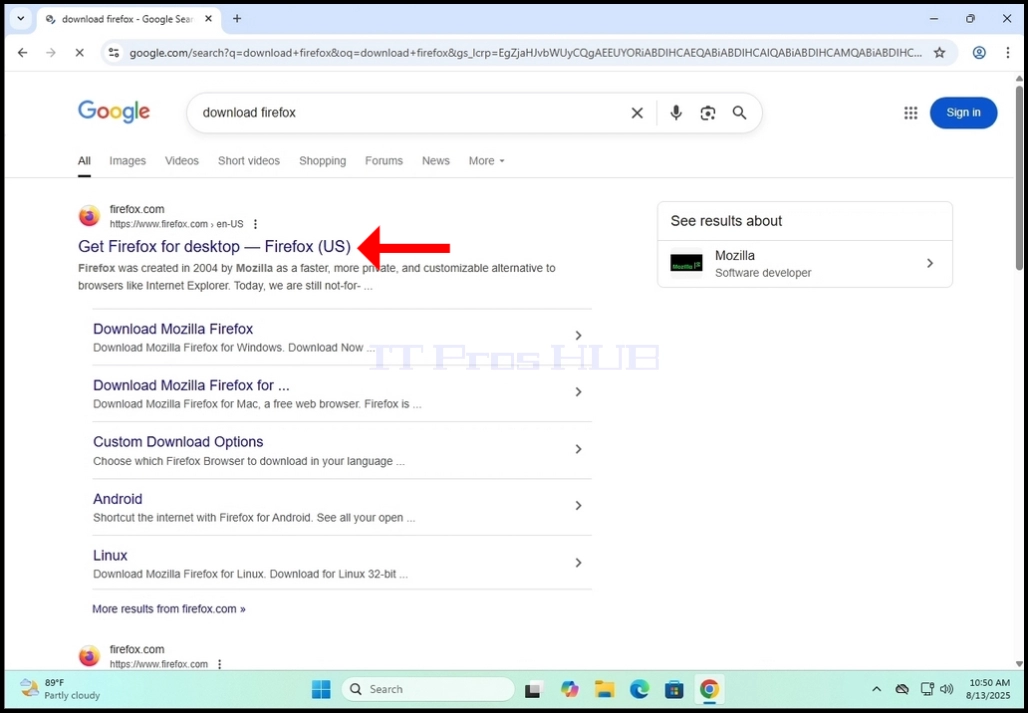Click the taskbar Search box
The width and height of the screenshot is (1028, 713).
click(x=427, y=689)
